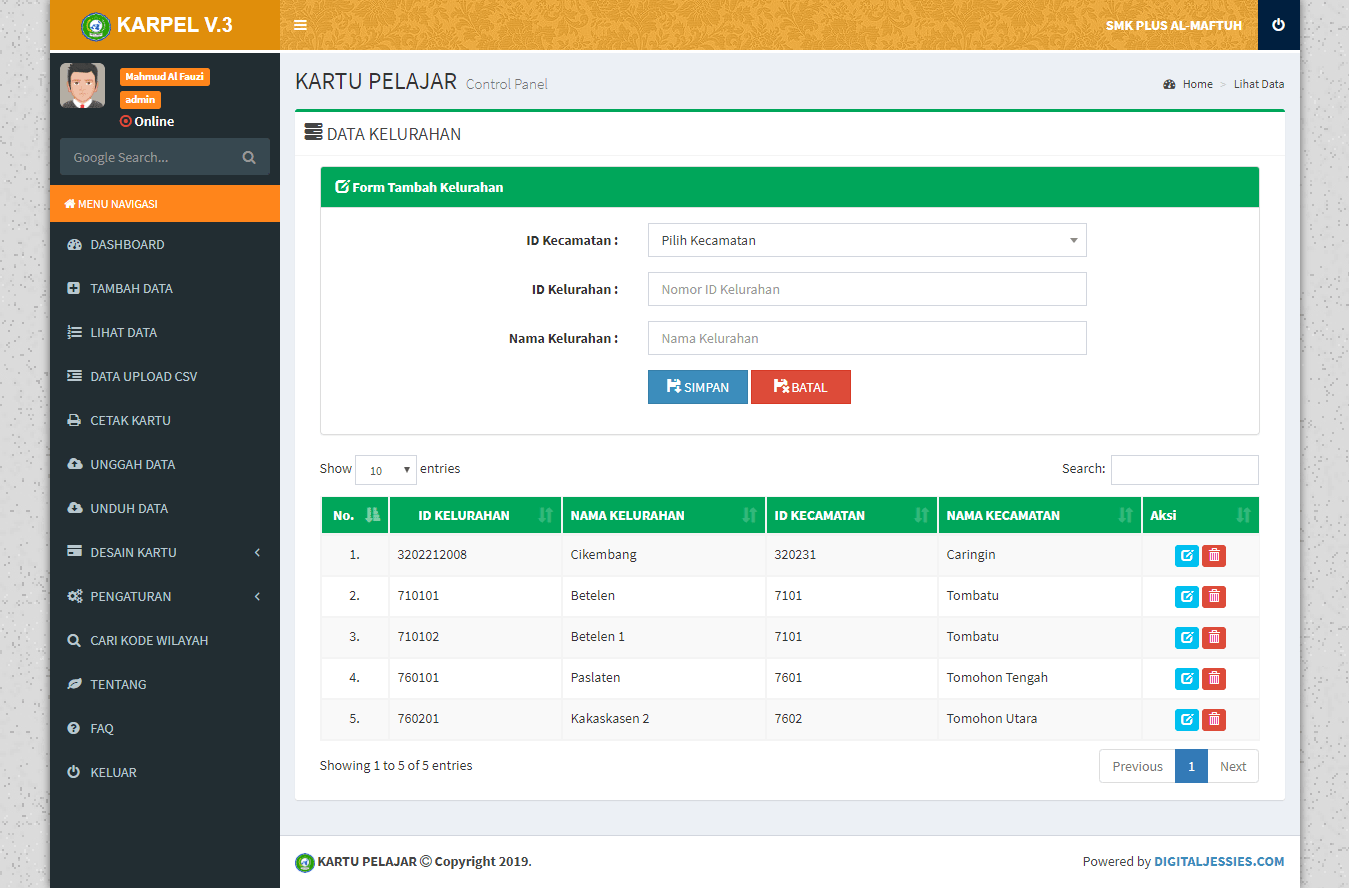Click the search magnifier icon in sidebar

tap(249, 157)
